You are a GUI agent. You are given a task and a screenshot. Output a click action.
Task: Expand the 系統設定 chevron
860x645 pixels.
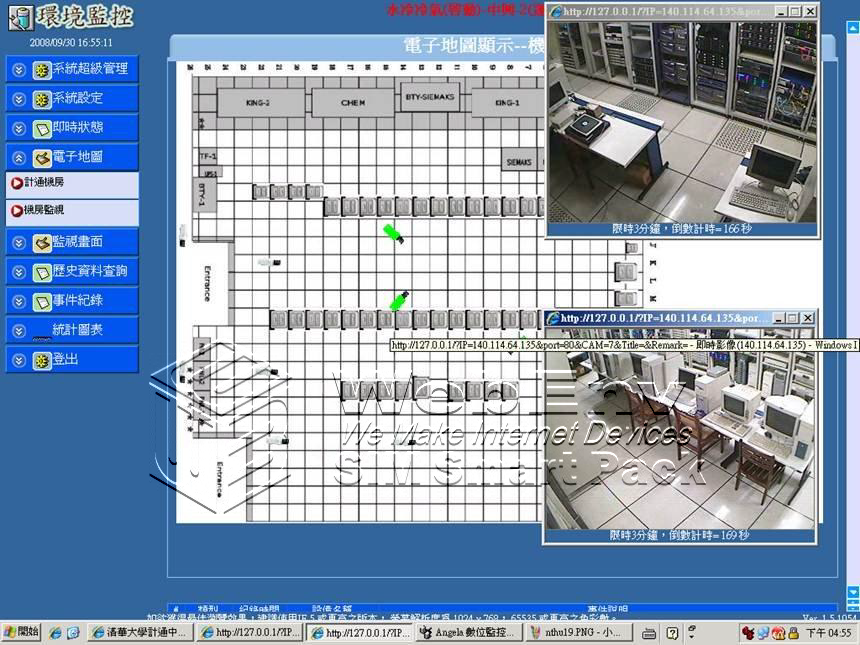[x=19, y=99]
